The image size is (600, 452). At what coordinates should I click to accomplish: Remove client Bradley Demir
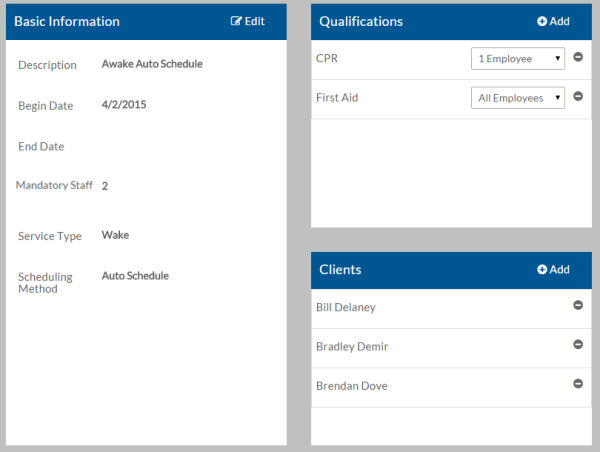pos(578,345)
